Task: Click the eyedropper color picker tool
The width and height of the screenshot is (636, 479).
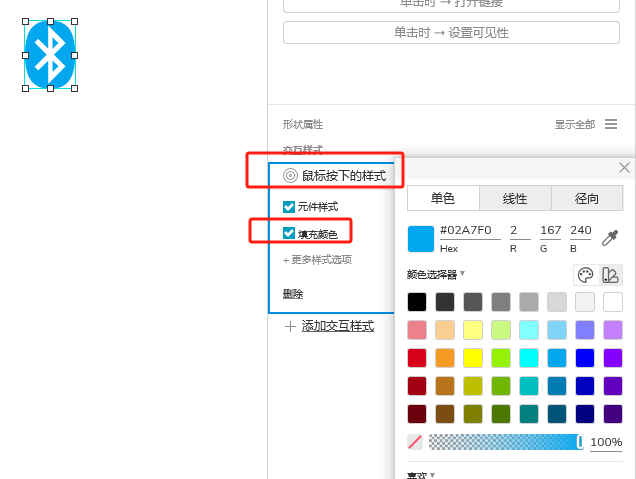Action: coord(610,238)
